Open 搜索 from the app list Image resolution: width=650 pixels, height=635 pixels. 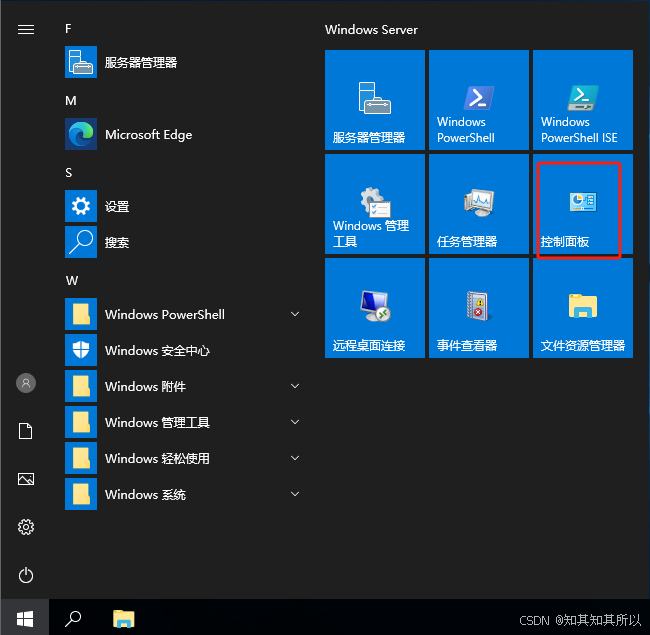pos(182,242)
